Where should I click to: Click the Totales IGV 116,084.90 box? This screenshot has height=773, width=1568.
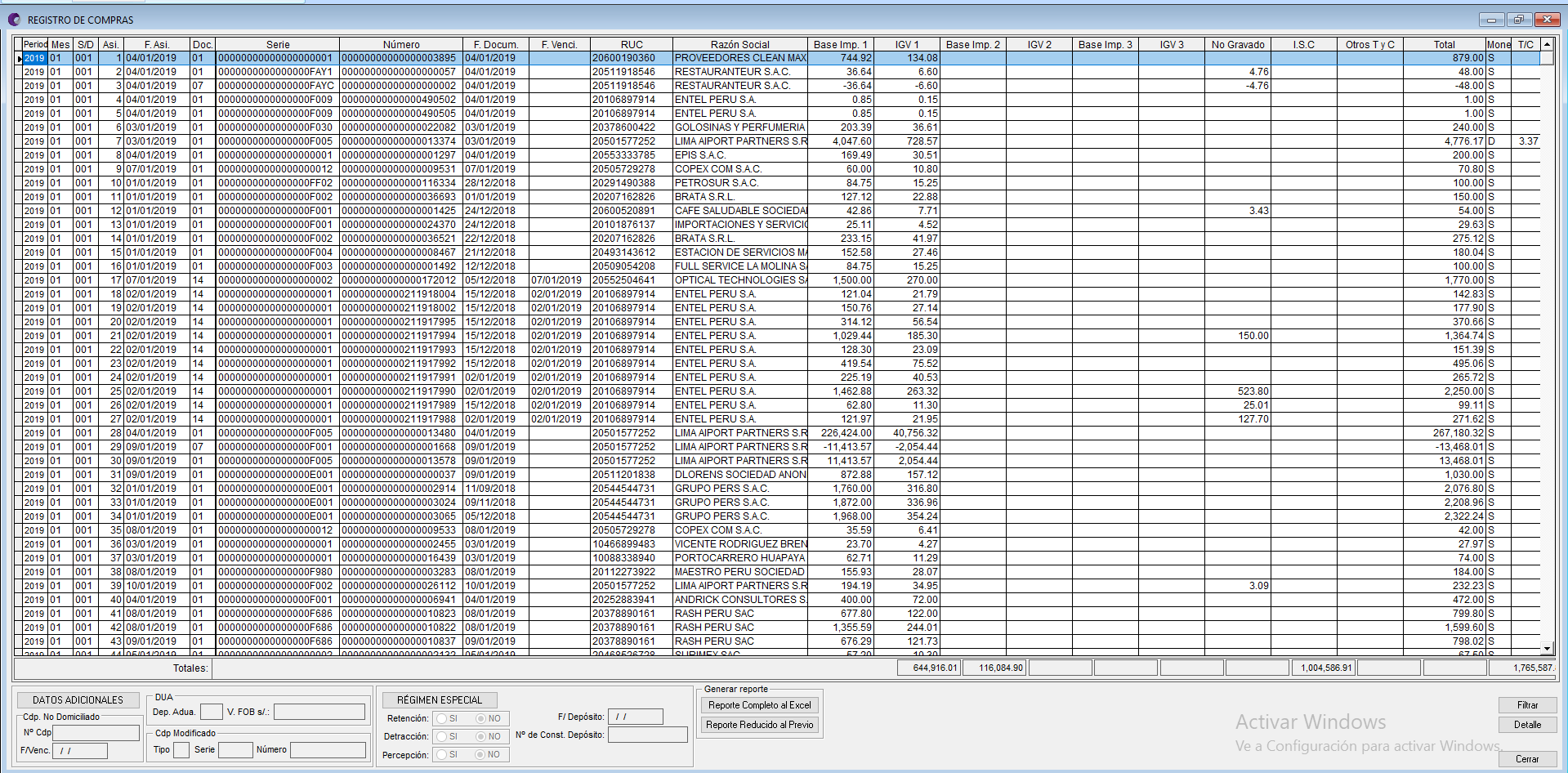point(994,668)
